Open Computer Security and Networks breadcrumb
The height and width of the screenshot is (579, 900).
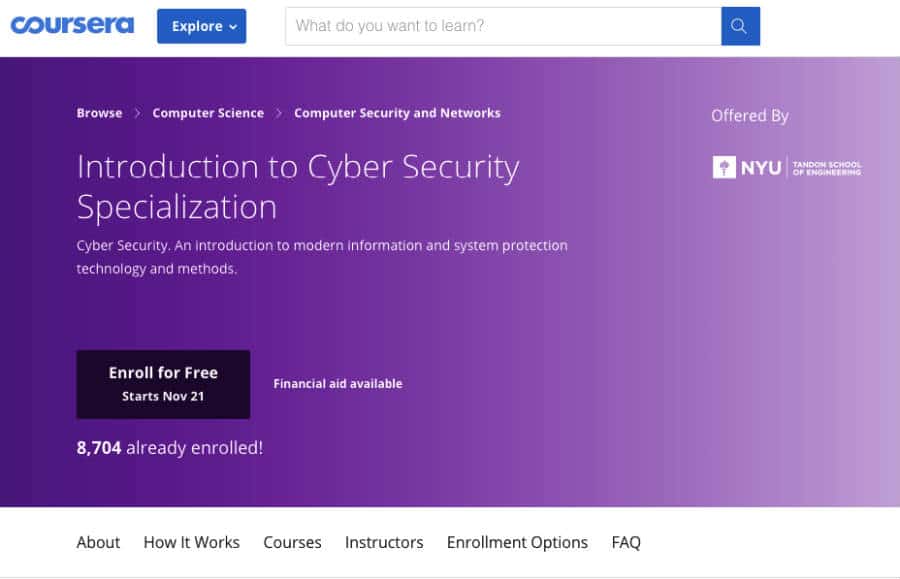(x=395, y=113)
